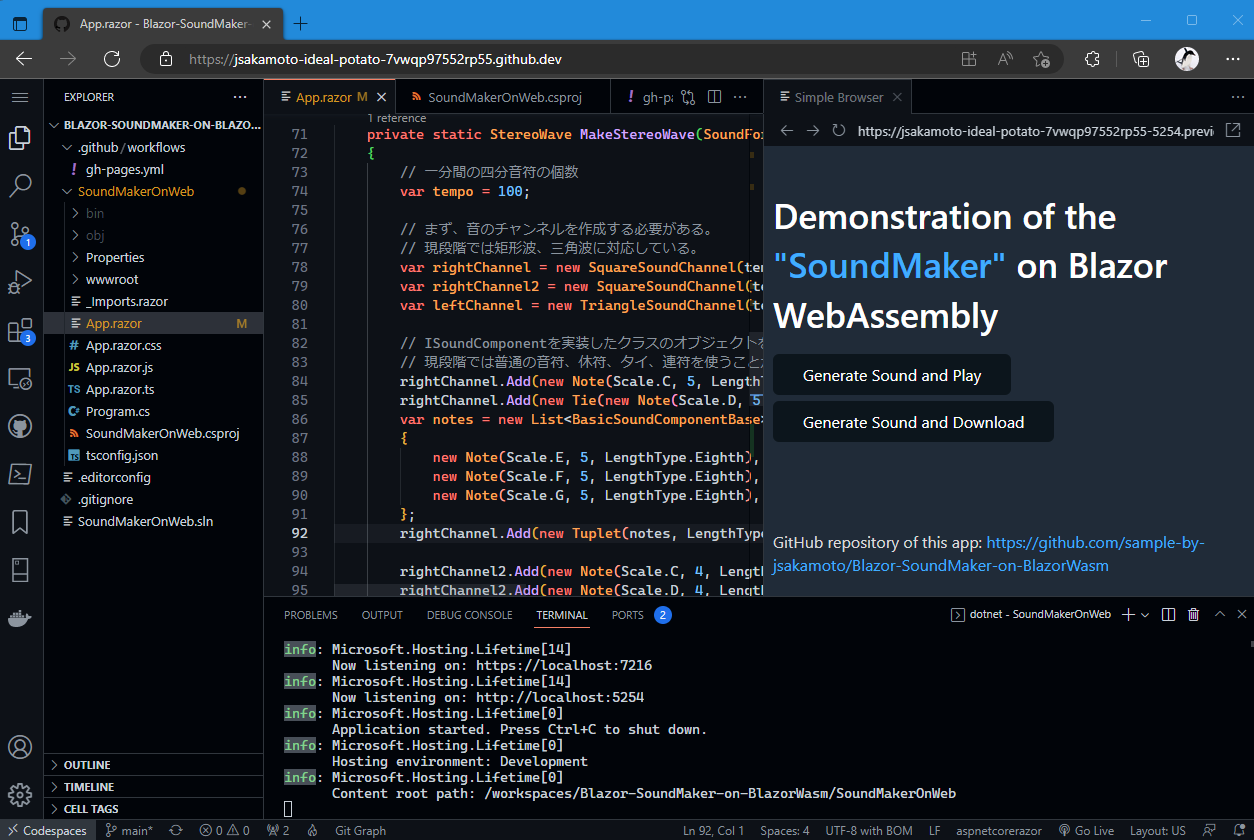
Task: Switch to SoundMakerOnWeb.csproj editor tab
Action: (504, 98)
